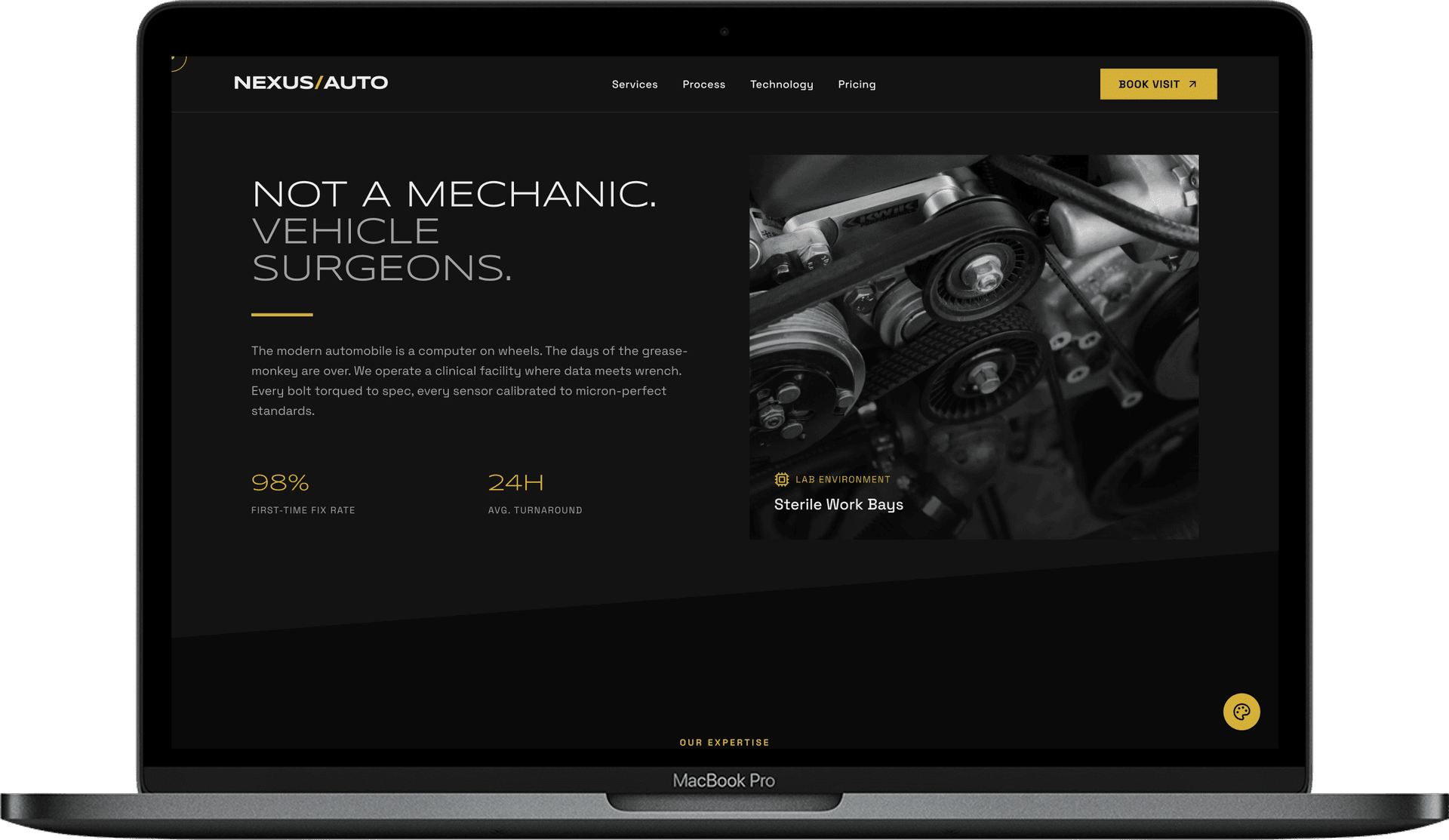Click the 98% statistic

coord(280,482)
